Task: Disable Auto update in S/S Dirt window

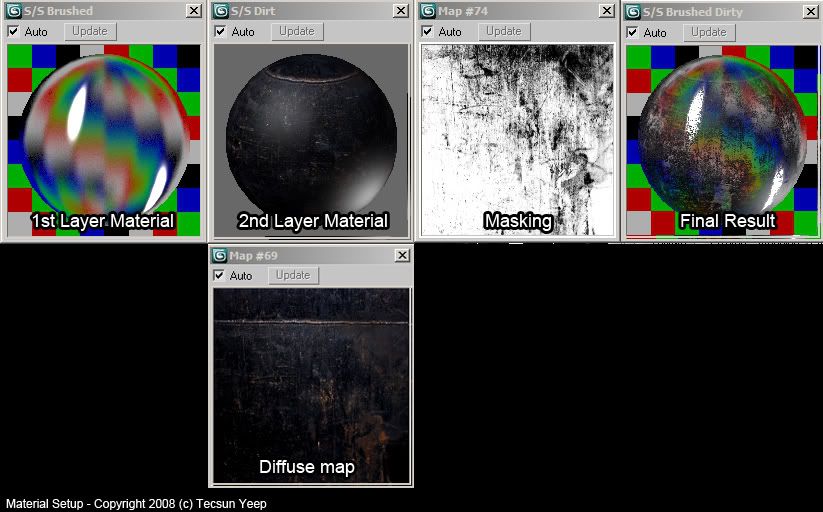Action: (220, 31)
